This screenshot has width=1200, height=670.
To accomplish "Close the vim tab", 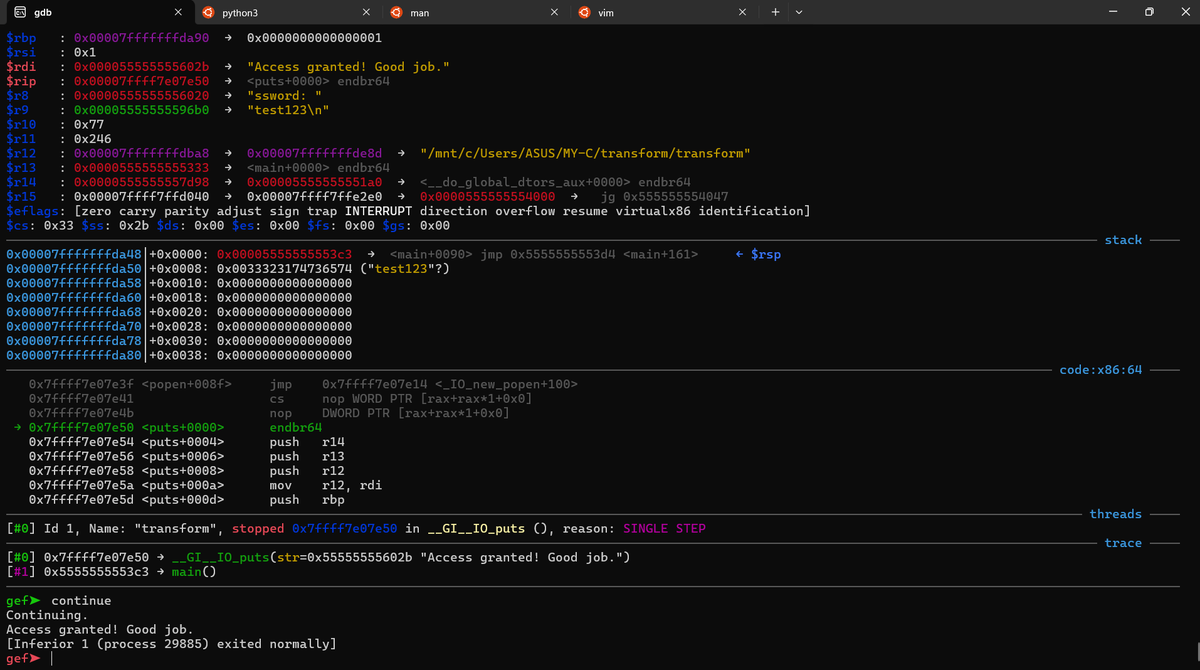I will pos(742,12).
